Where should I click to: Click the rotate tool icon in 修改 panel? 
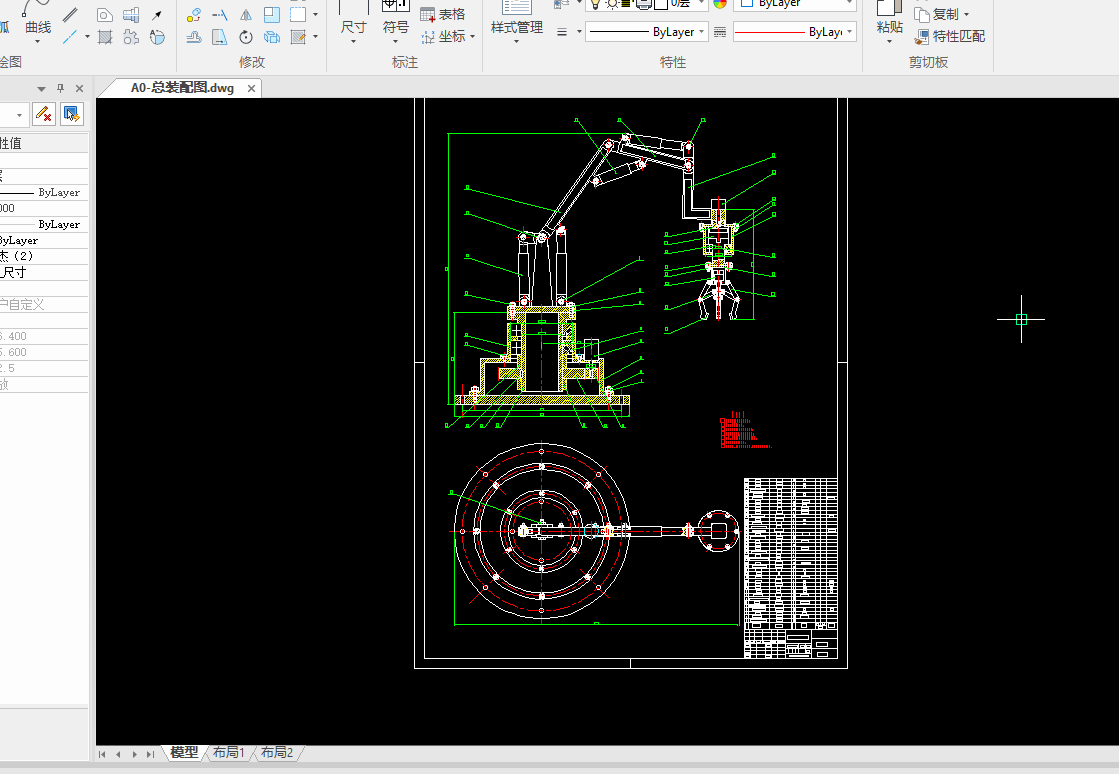(x=246, y=37)
